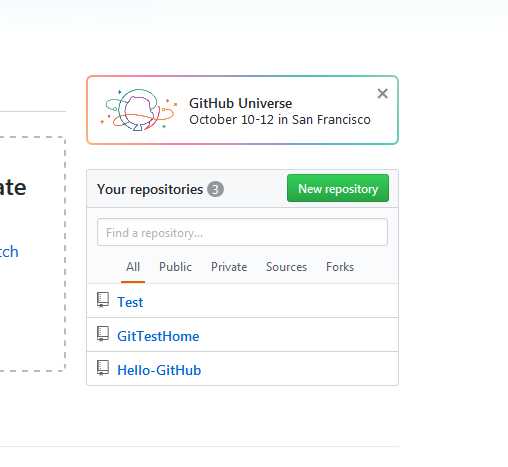Focus the Find a repository search field
The width and height of the screenshot is (508, 467).
tap(242, 232)
